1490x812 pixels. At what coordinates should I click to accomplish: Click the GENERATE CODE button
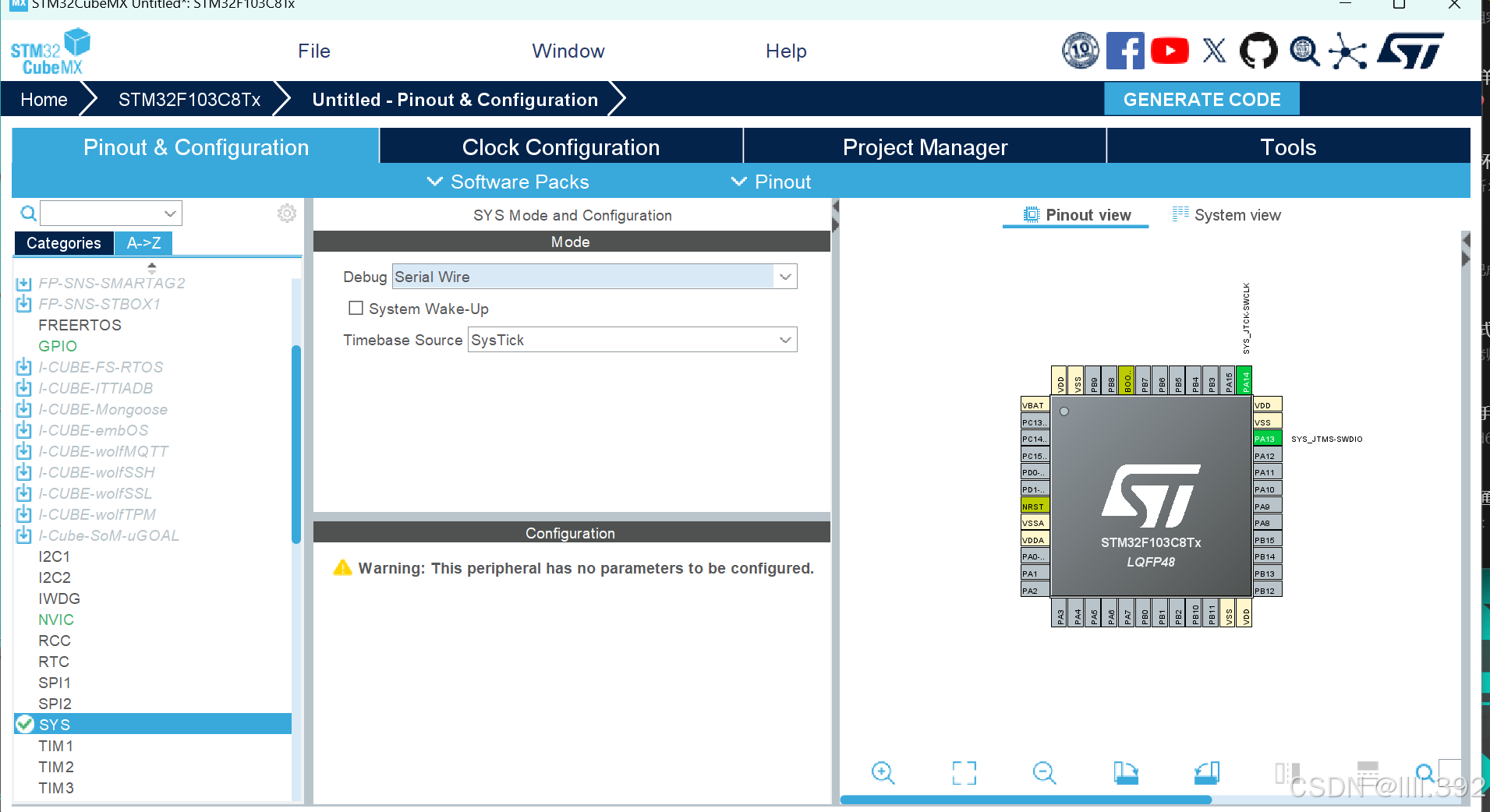click(x=1202, y=99)
